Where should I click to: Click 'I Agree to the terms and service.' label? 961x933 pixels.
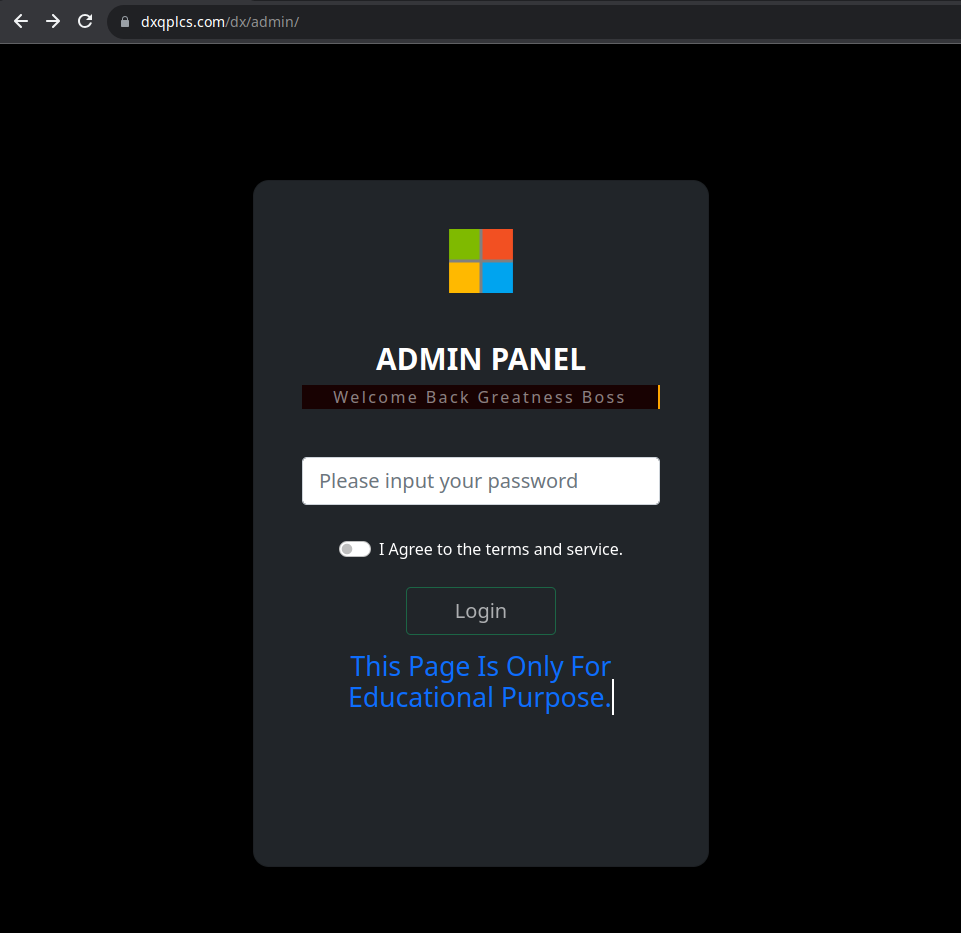pyautogui.click(x=500, y=549)
